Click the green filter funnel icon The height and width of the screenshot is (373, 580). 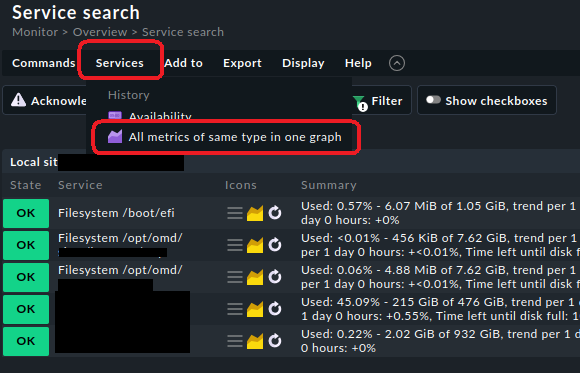point(359,103)
